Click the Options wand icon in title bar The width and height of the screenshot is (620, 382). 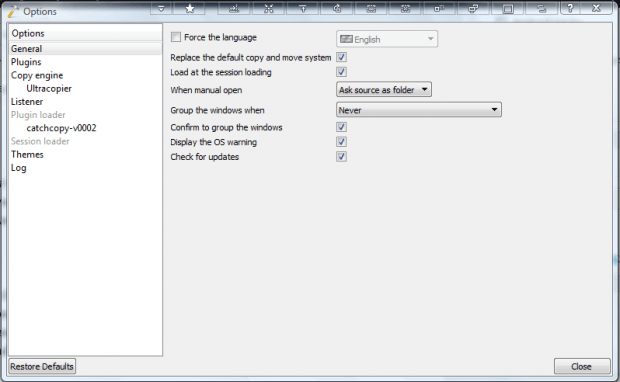click(13, 11)
